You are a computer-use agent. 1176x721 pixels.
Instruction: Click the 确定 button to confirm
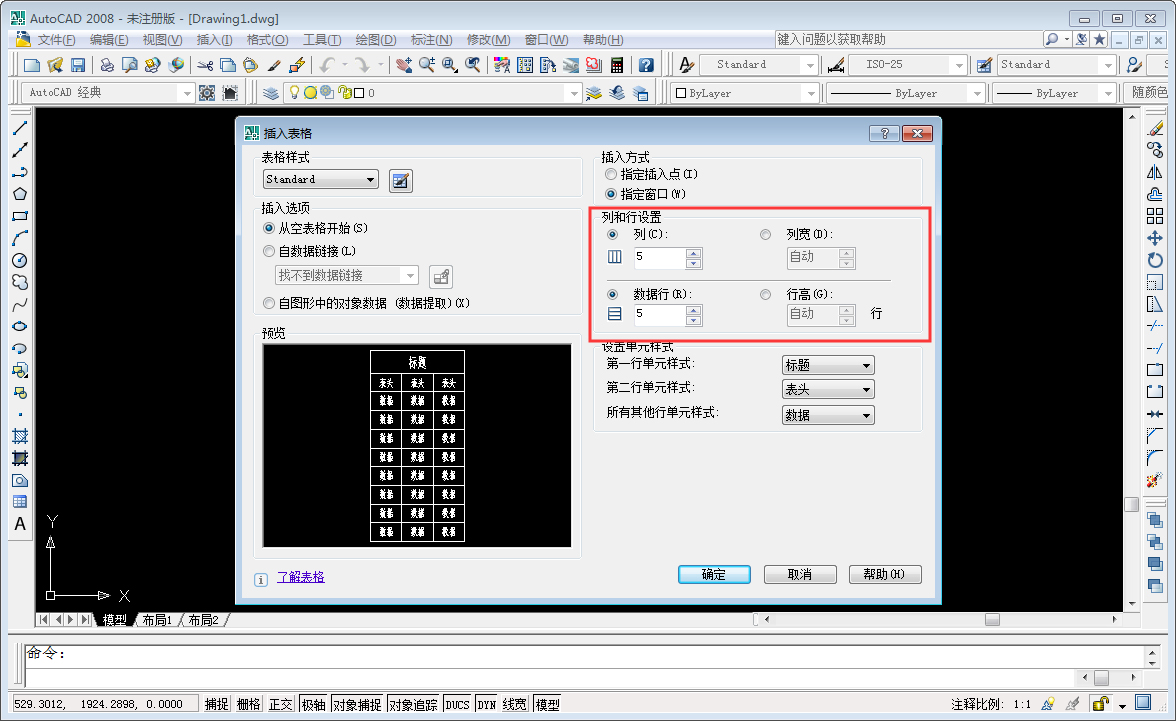coord(713,574)
